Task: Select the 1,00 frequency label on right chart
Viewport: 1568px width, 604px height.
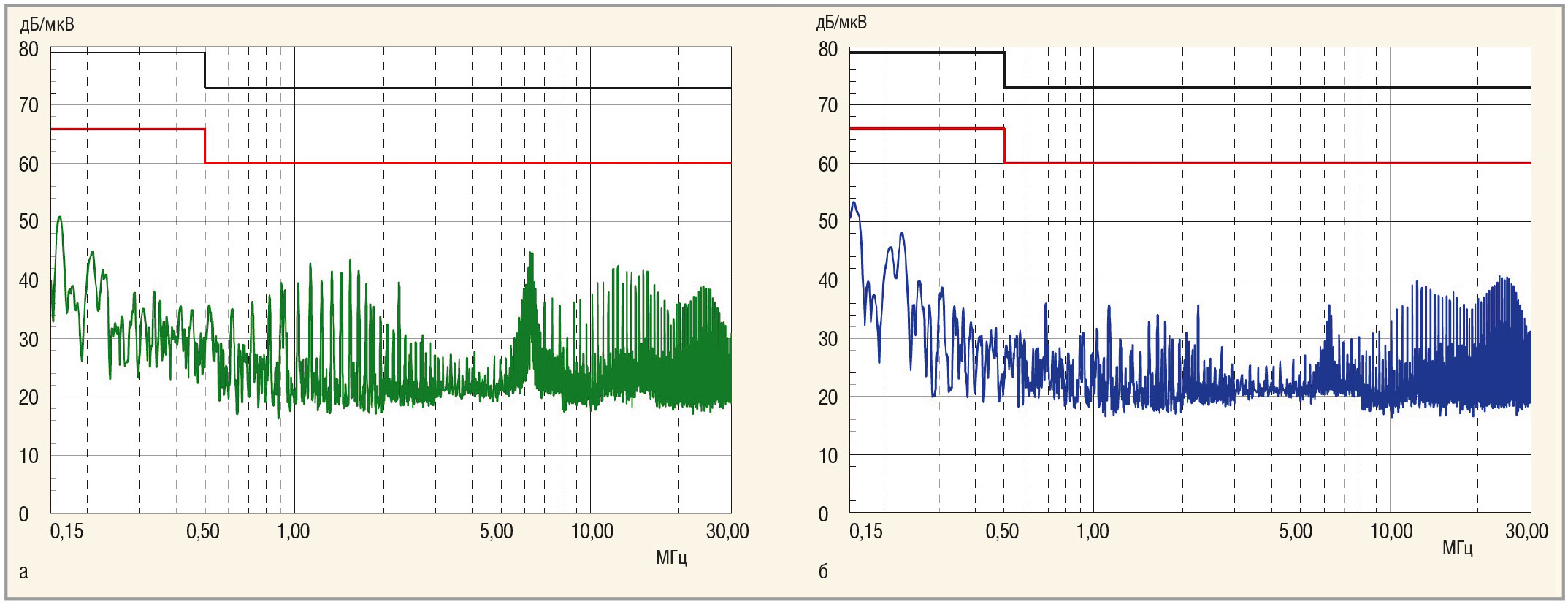Action: (x=1093, y=532)
